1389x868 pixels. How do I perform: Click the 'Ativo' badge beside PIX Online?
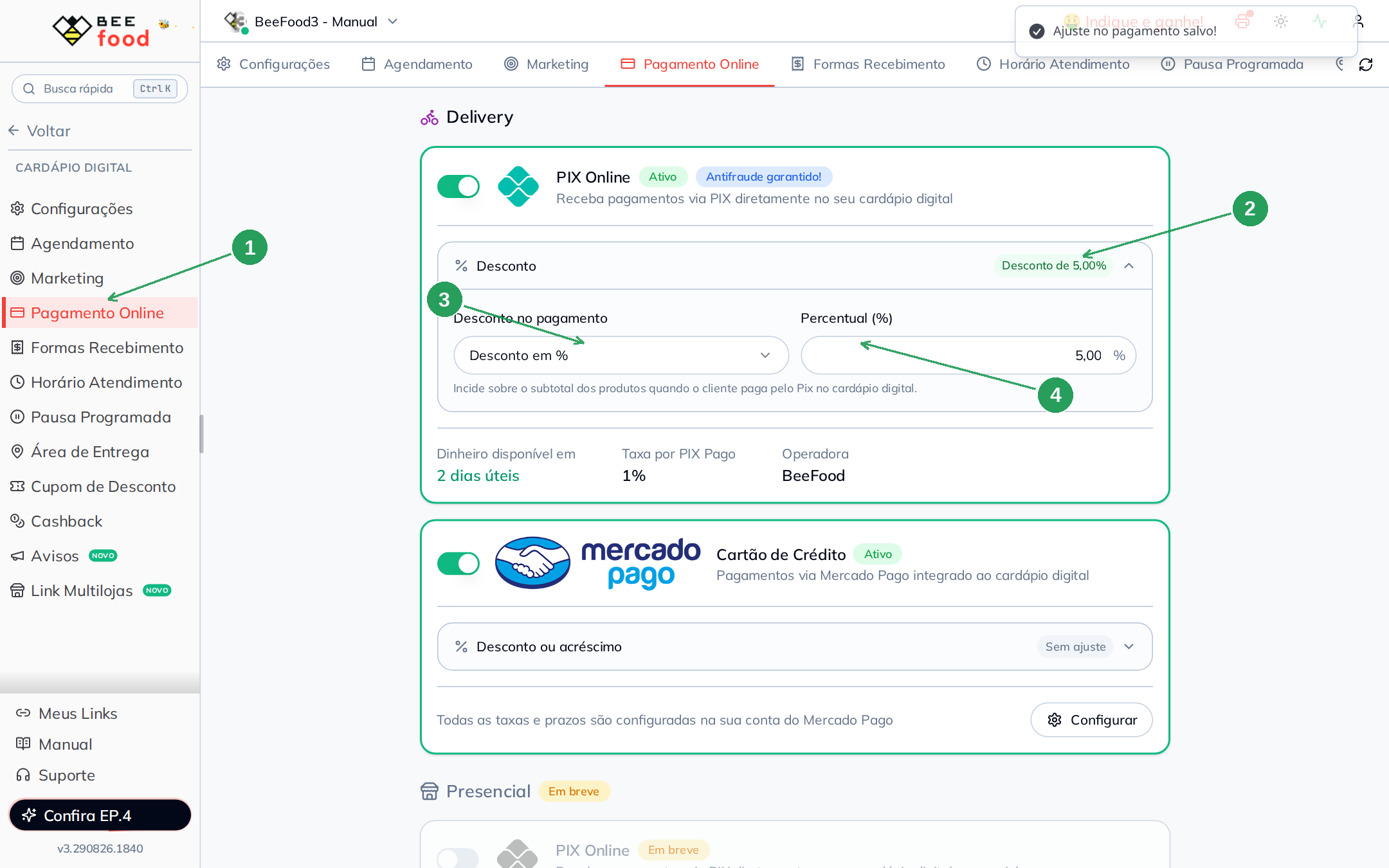(x=662, y=177)
